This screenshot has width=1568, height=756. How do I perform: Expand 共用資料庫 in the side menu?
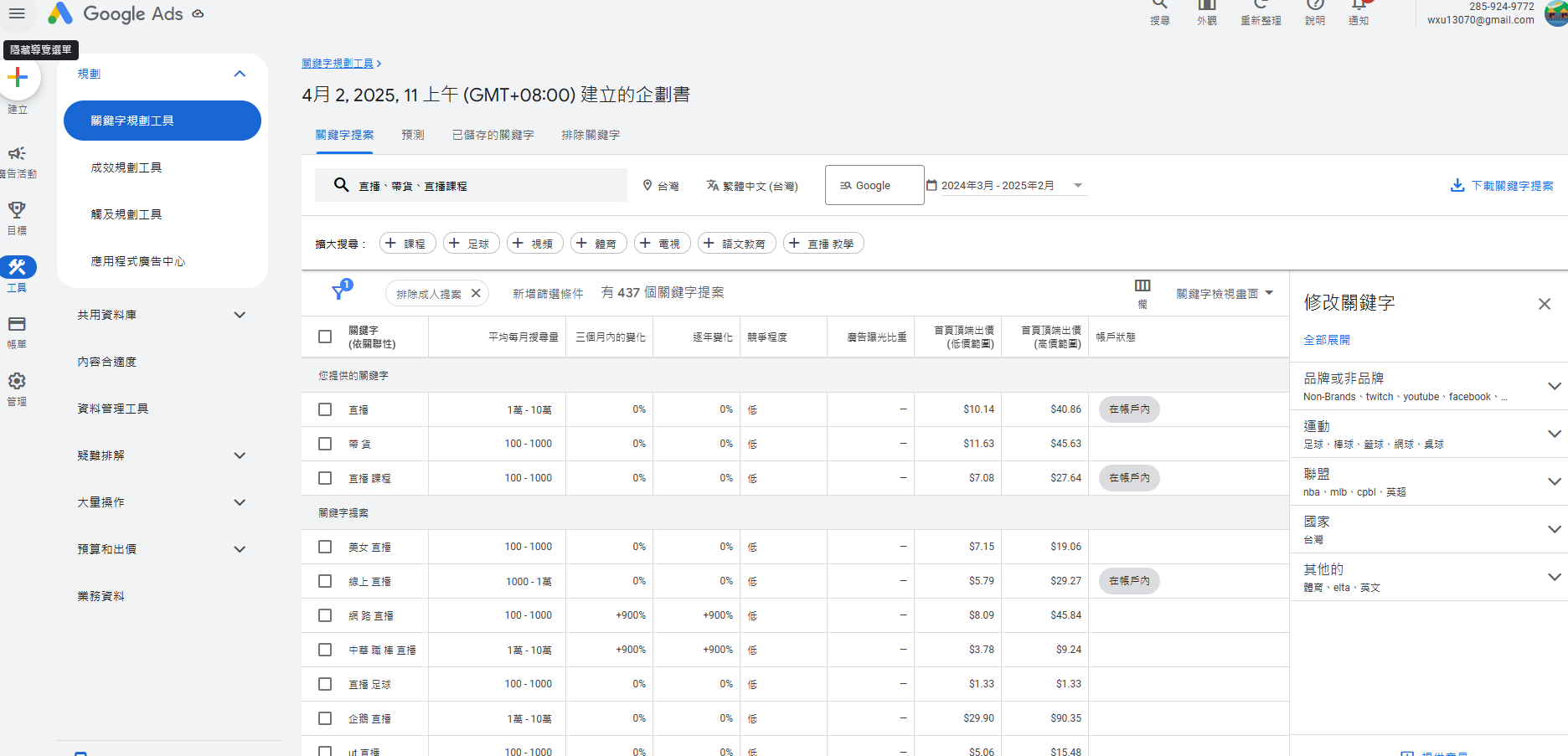pos(240,315)
